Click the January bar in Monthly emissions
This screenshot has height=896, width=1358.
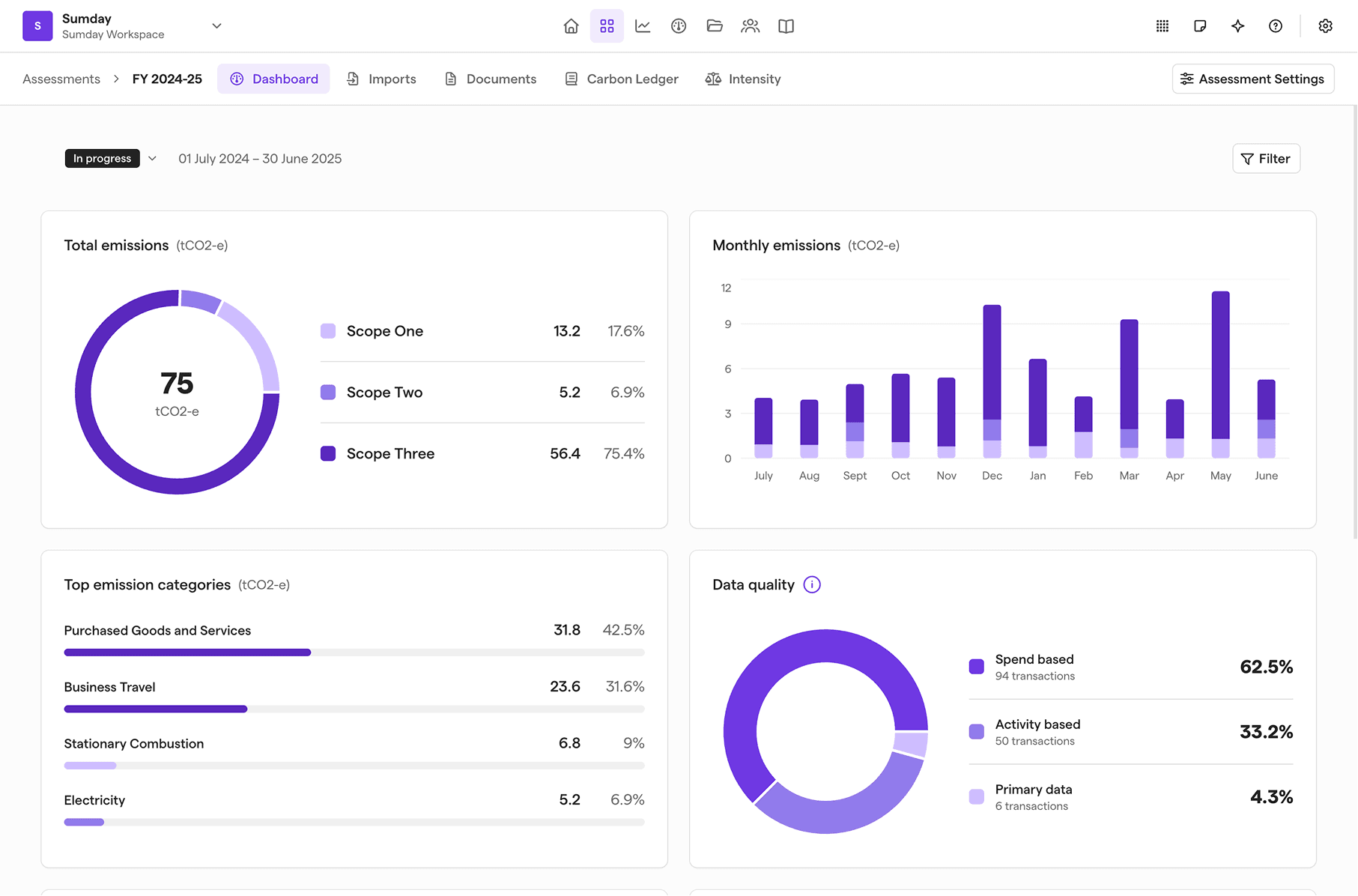[1037, 408]
